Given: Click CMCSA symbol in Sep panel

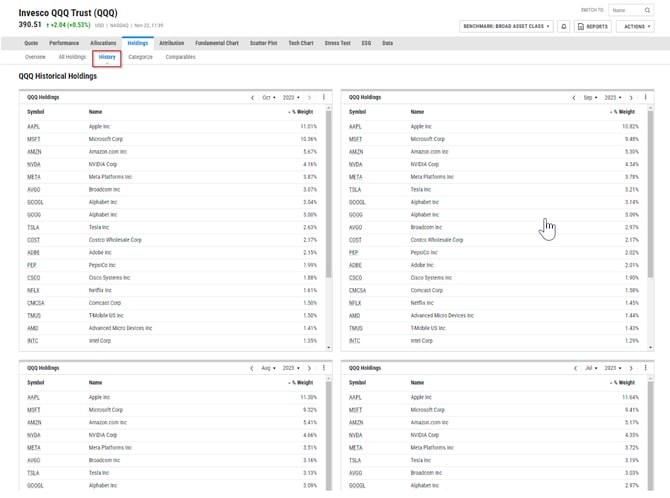Looking at the screenshot, I should pyautogui.click(x=358, y=291).
